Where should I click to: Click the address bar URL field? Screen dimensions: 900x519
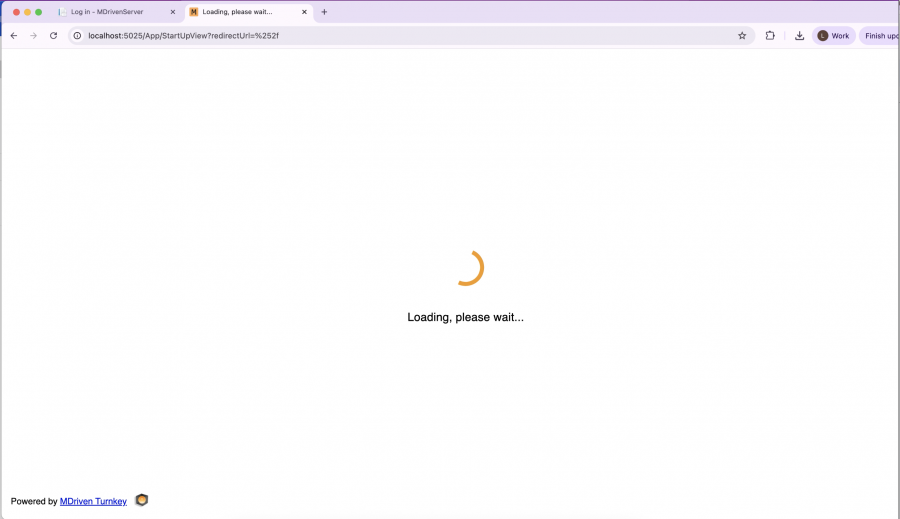410,36
